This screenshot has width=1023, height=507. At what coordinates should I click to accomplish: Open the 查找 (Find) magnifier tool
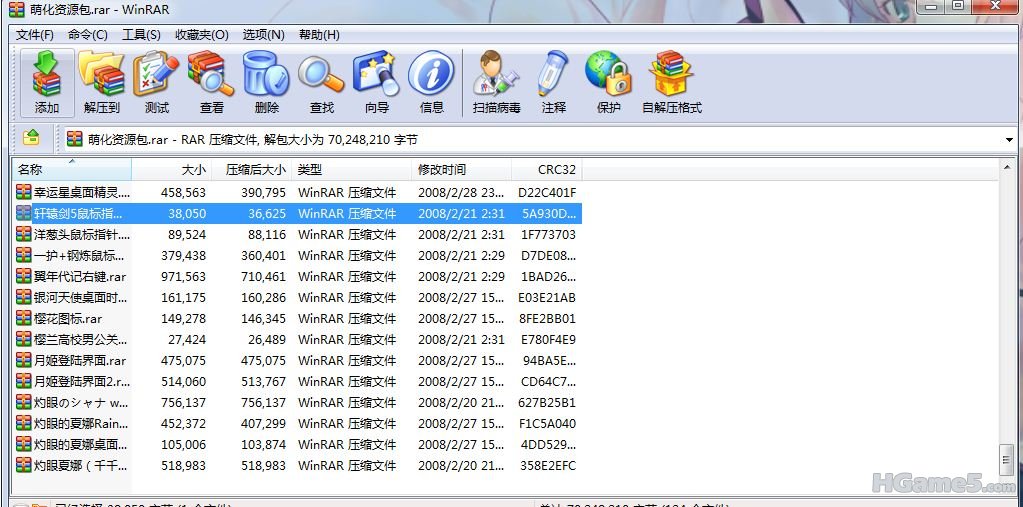tap(321, 82)
